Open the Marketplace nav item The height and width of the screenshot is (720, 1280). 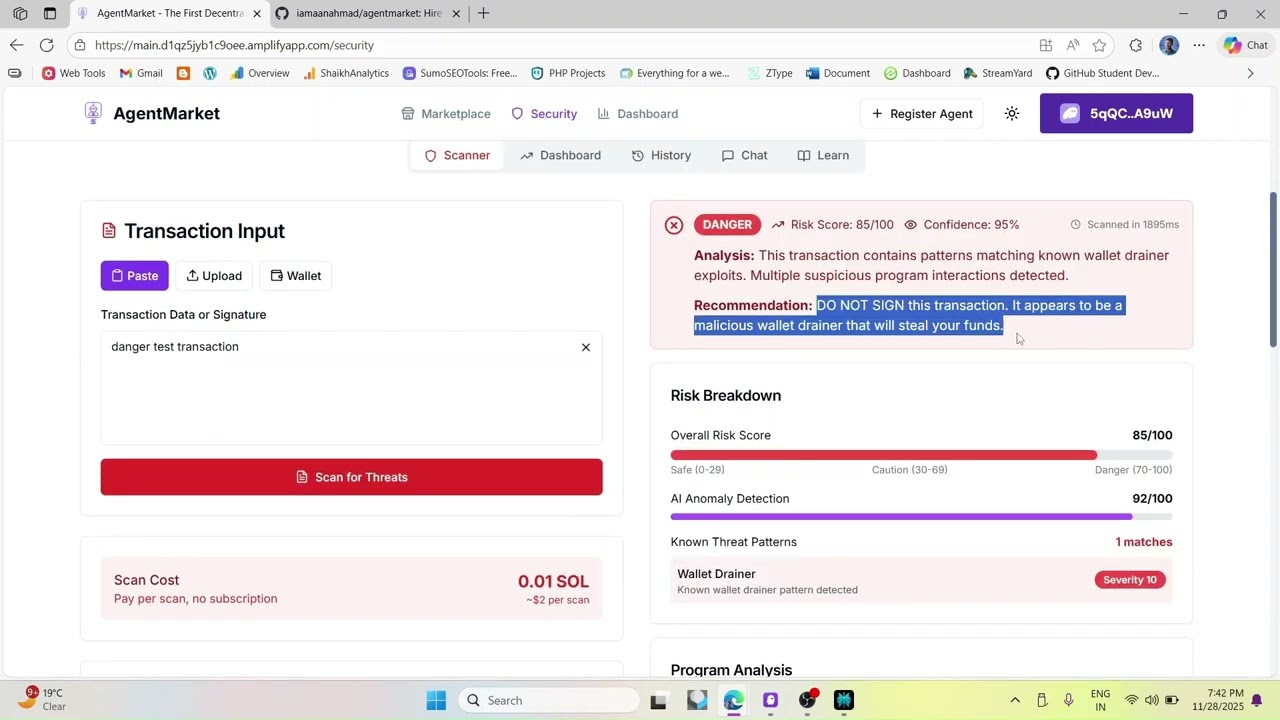[x=446, y=114]
